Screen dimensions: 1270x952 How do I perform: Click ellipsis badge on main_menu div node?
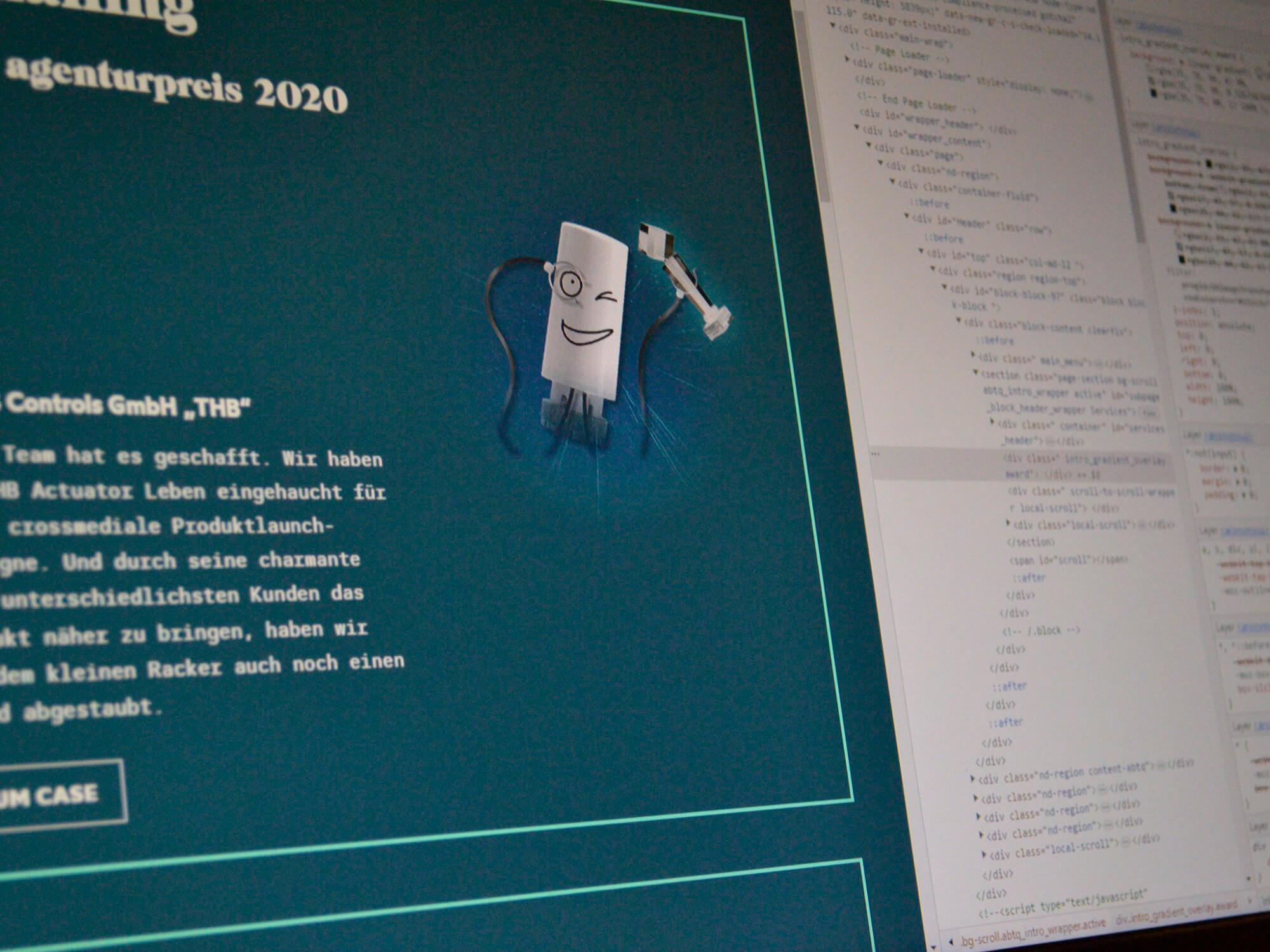pos(1097,363)
